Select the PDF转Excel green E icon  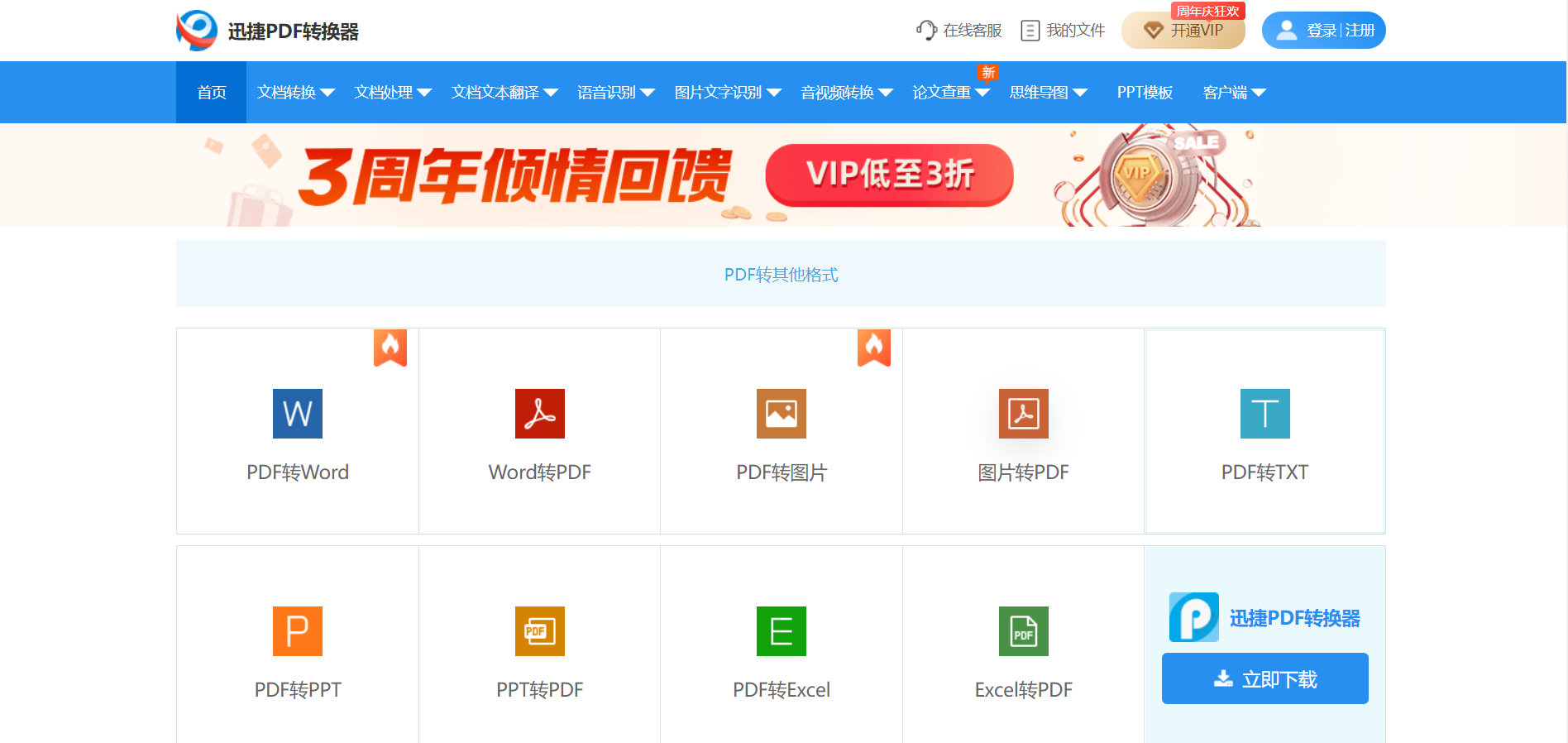point(781,631)
